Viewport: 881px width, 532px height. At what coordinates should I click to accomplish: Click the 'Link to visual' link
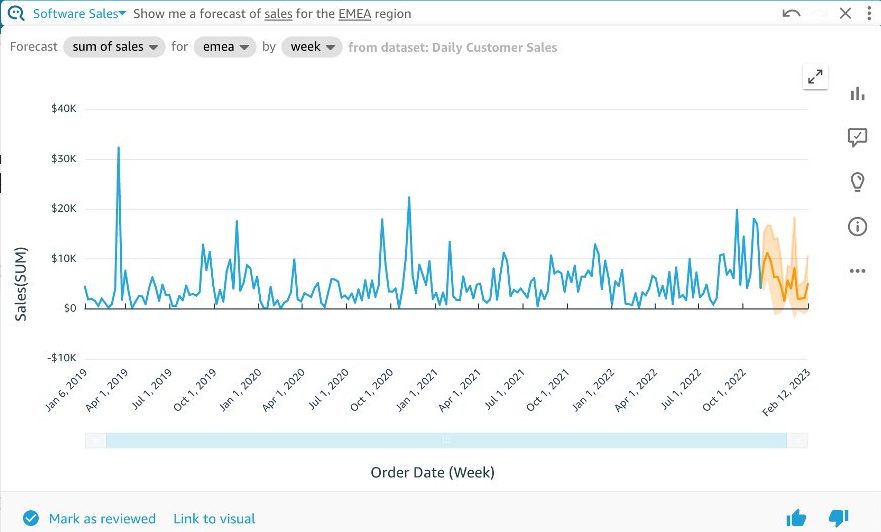[214, 518]
